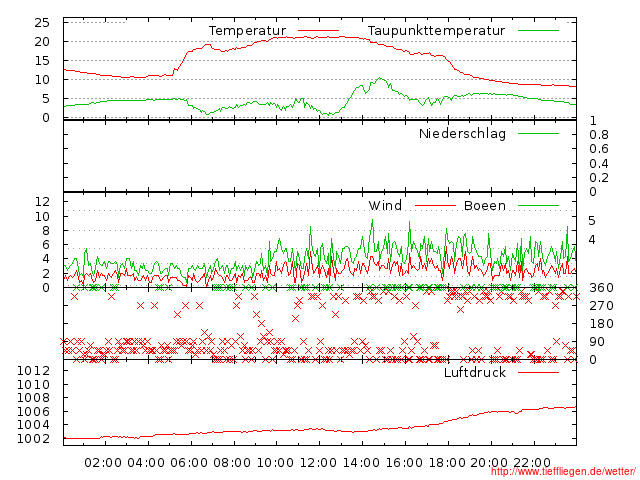Click the 1002 pressure axis value

(x=33, y=439)
